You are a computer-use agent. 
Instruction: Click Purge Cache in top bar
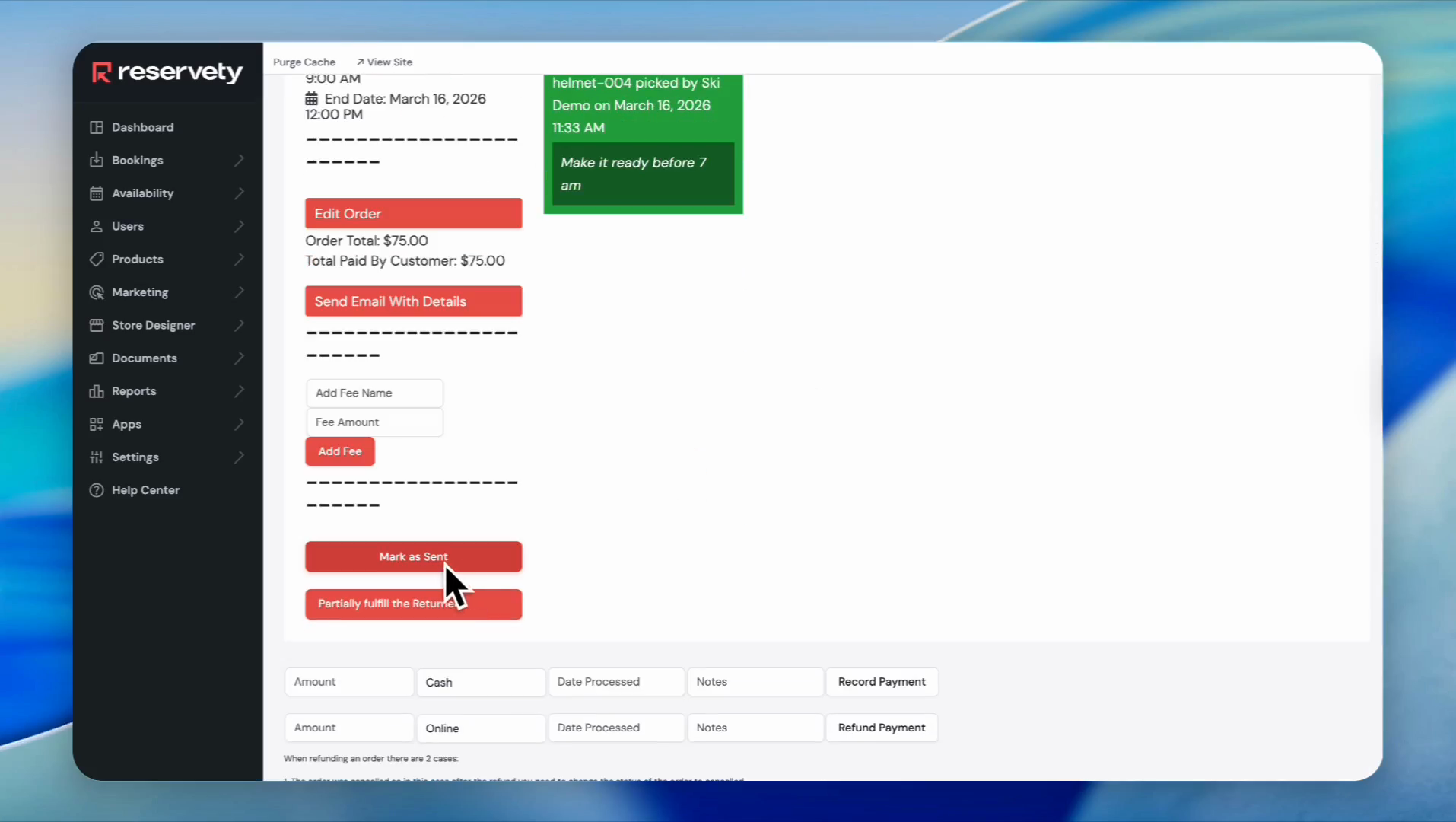pyautogui.click(x=304, y=62)
